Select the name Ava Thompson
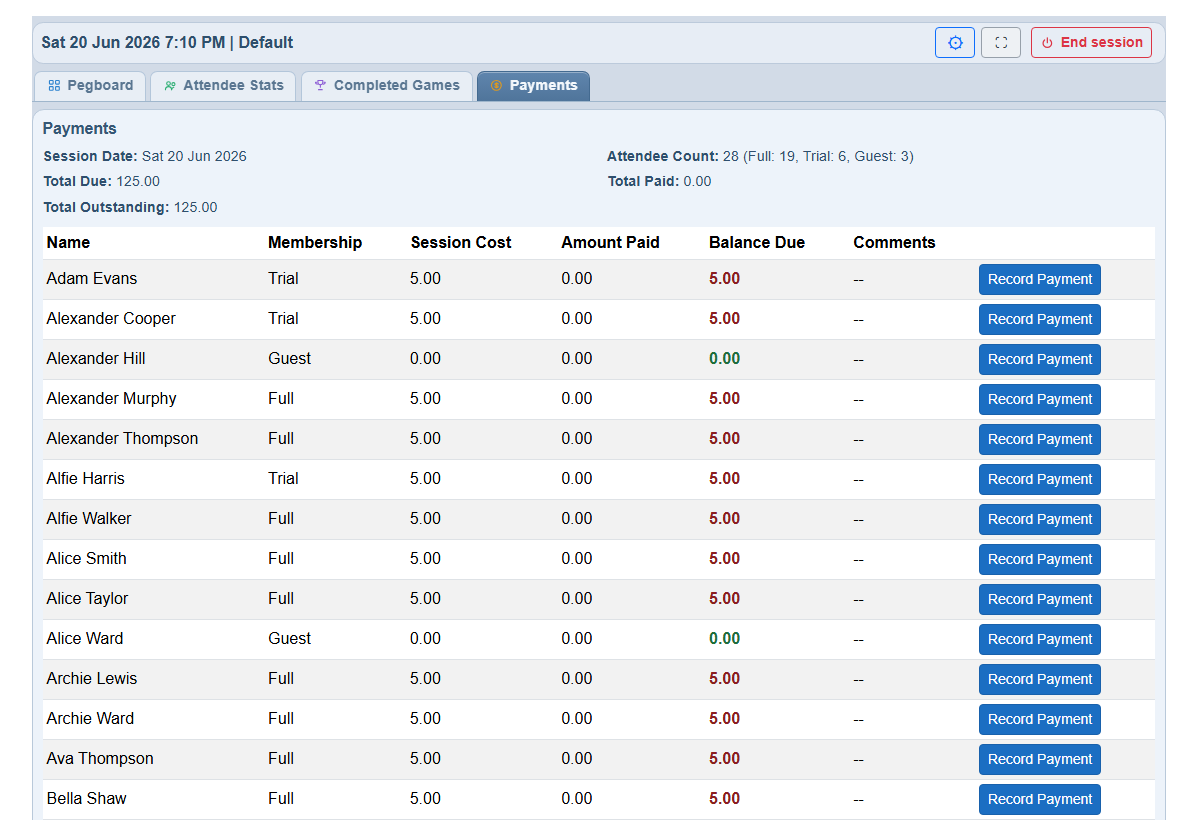The width and height of the screenshot is (1190, 820). tap(100, 759)
